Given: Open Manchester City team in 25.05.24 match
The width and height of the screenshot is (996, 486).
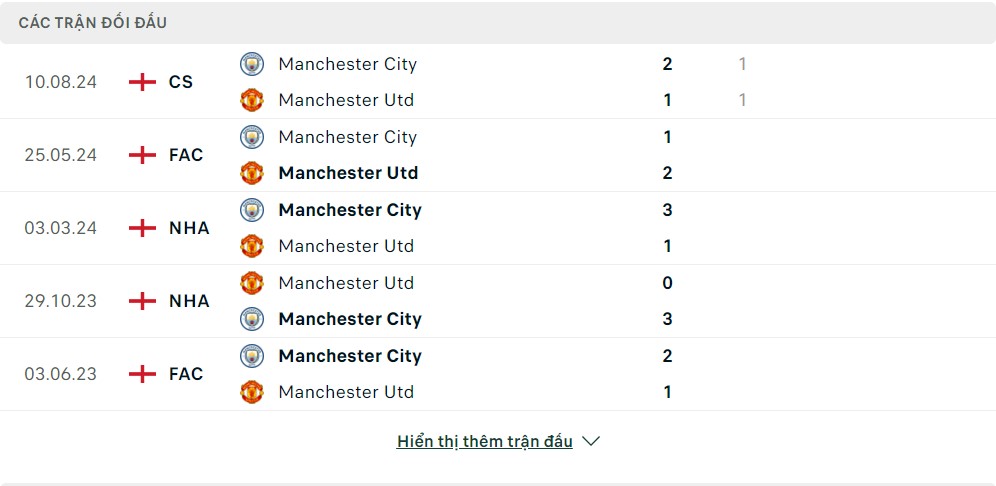Looking at the screenshot, I should pyautogui.click(x=347, y=137).
